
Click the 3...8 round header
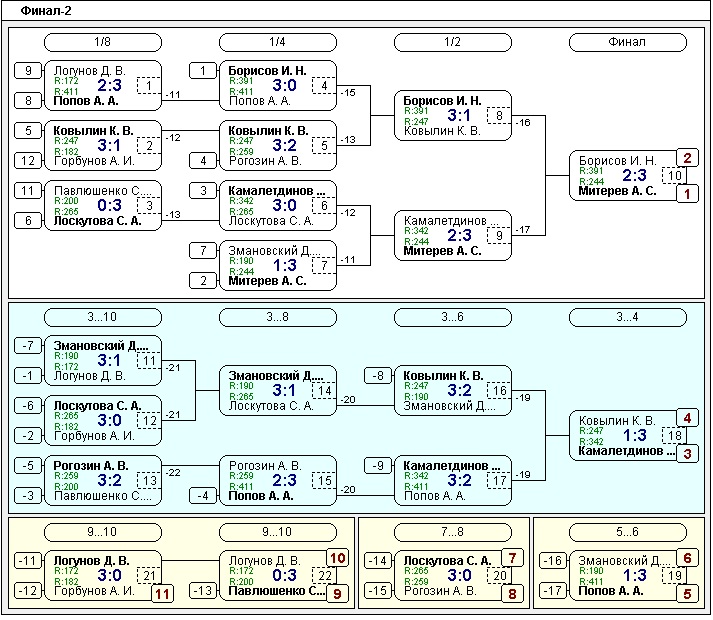[277, 317]
